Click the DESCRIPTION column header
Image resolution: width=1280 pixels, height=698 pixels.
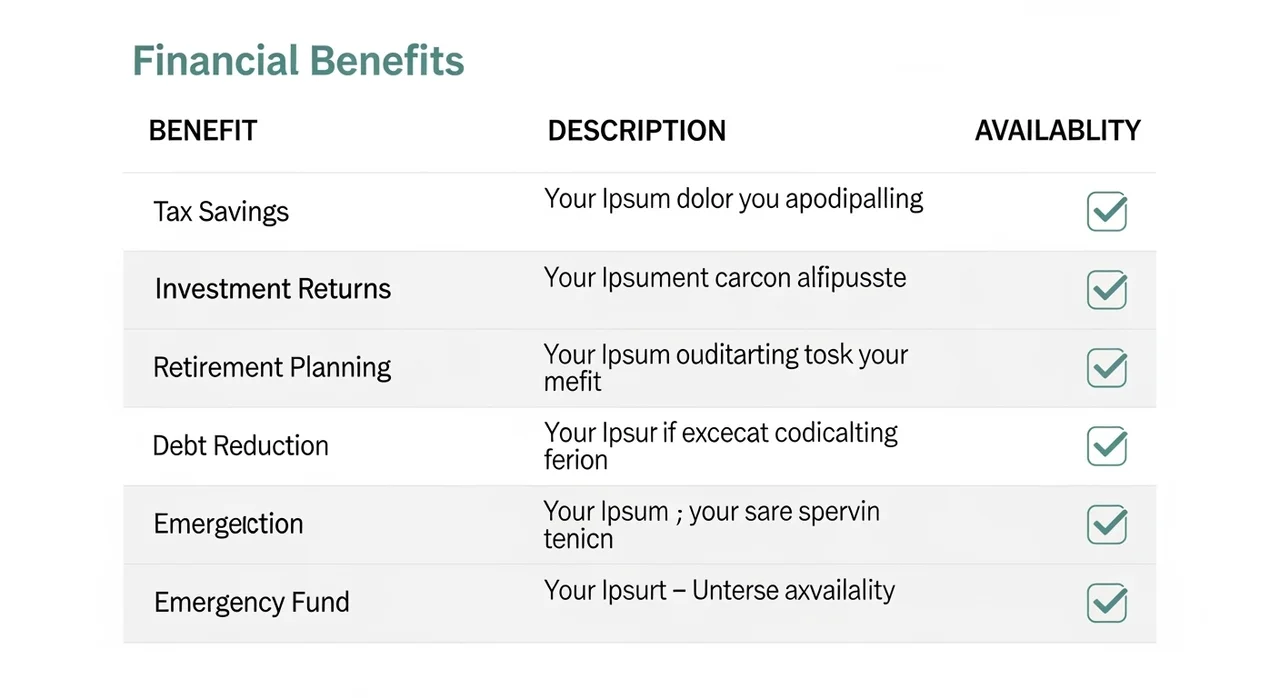pos(637,131)
